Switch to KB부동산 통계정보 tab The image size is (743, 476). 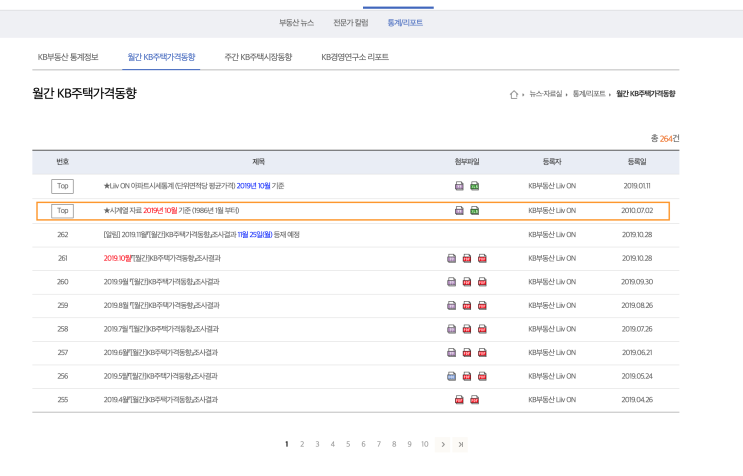(68, 57)
